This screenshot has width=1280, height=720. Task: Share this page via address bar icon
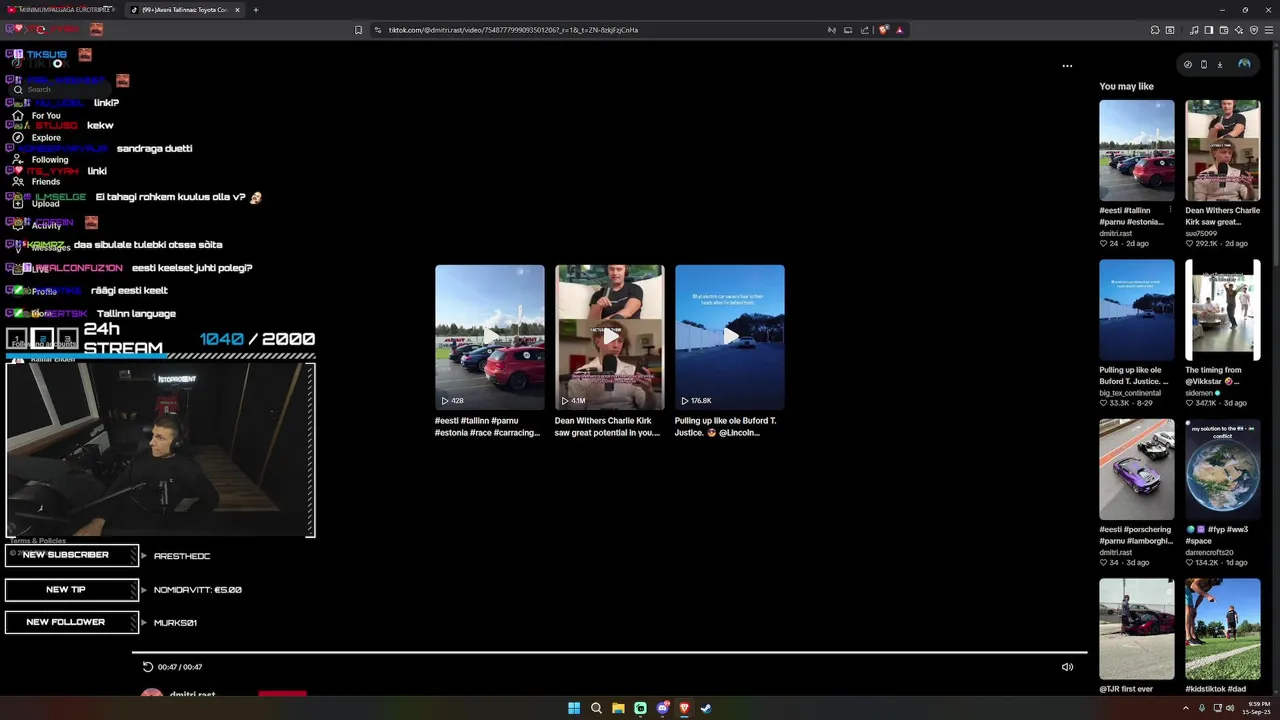click(x=865, y=30)
